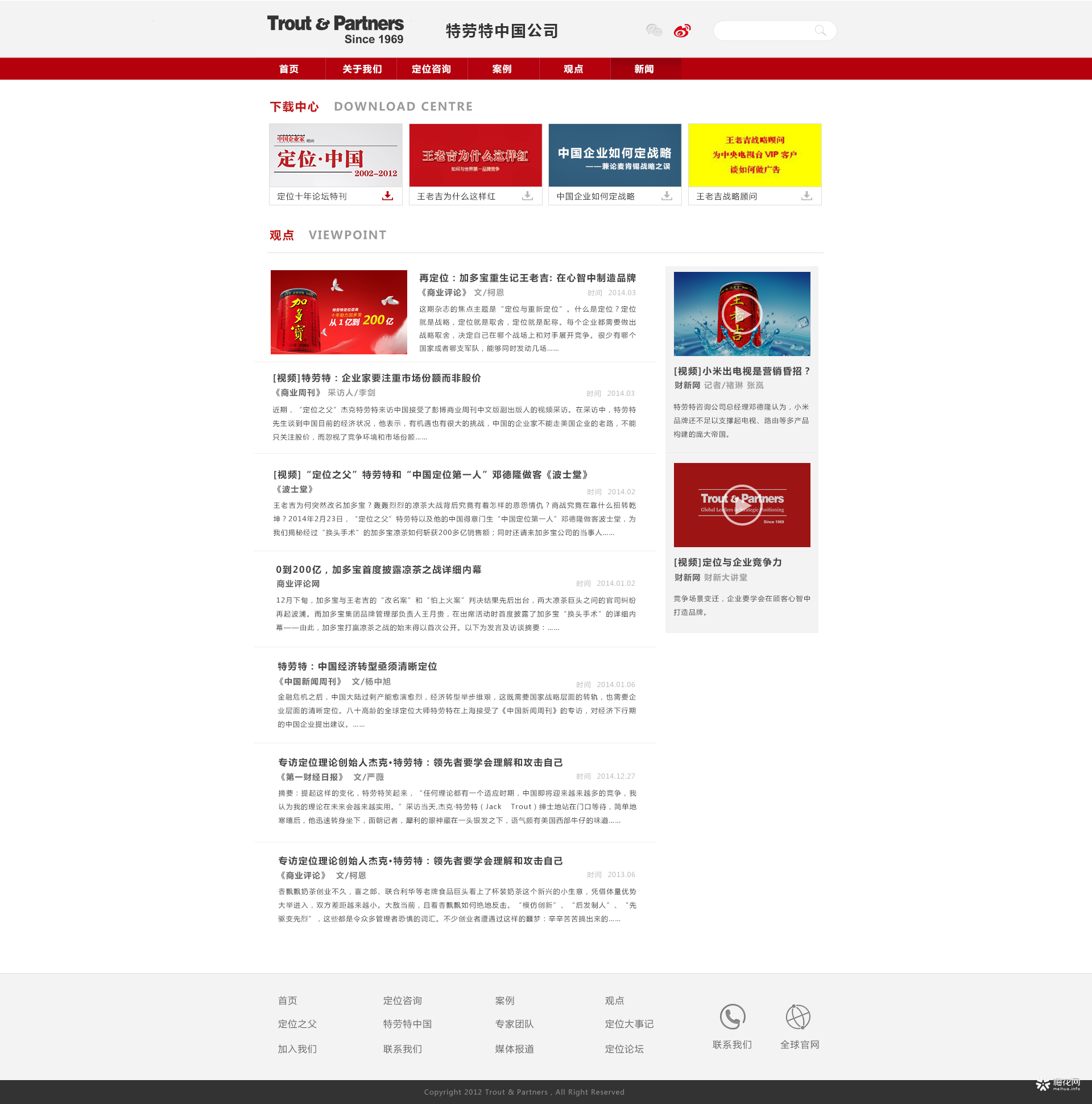The width and height of the screenshot is (1092, 1104).
Task: Download 王老吉为什么这样红 via download icon
Action: (527, 196)
